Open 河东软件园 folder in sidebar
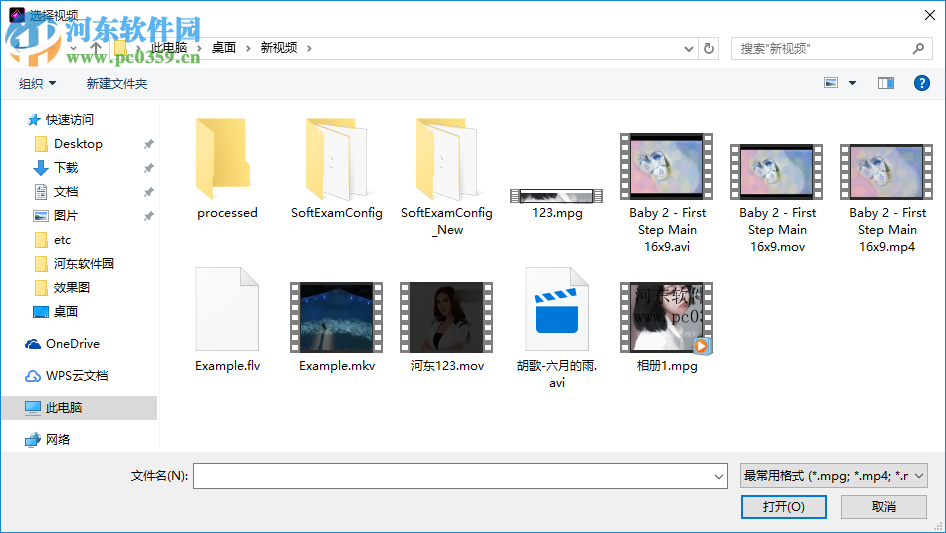This screenshot has height=533, width=946. (83, 264)
